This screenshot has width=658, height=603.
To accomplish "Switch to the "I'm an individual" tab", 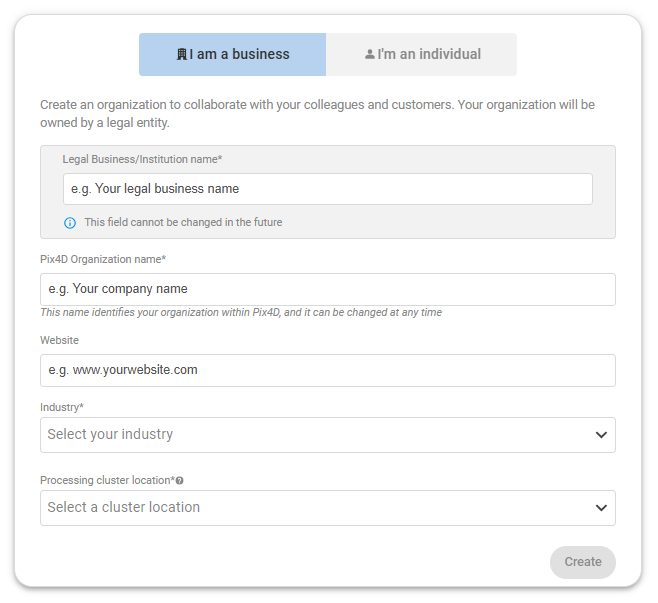I will 421,55.
